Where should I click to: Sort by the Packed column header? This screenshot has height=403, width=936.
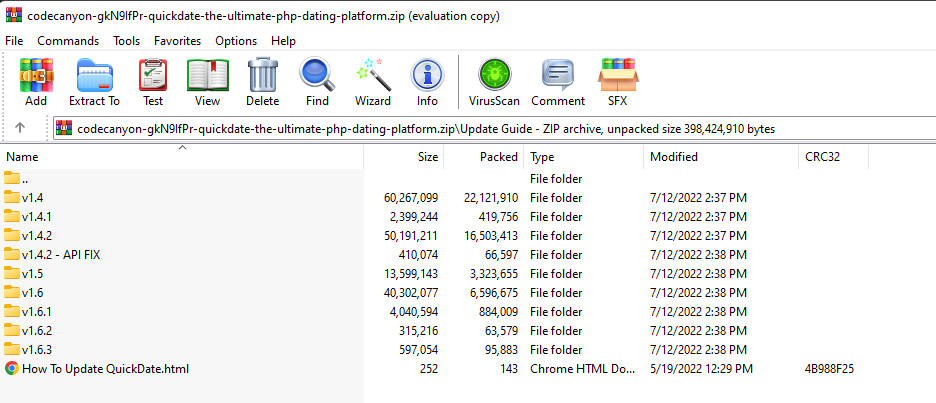point(484,156)
